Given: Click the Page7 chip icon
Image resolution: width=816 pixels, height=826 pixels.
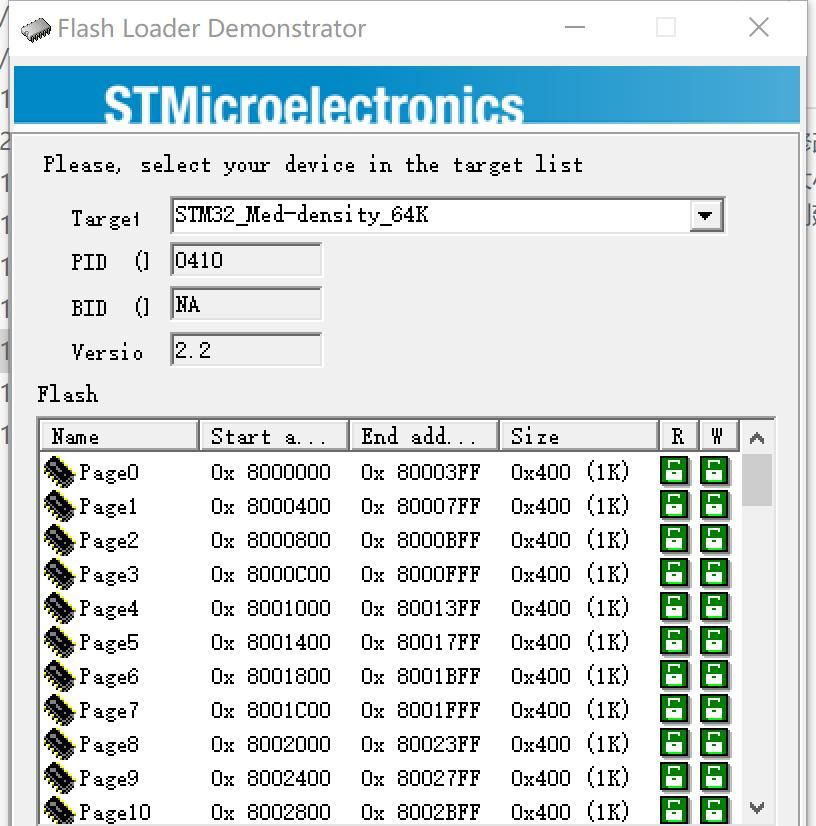Looking at the screenshot, I should [60, 710].
